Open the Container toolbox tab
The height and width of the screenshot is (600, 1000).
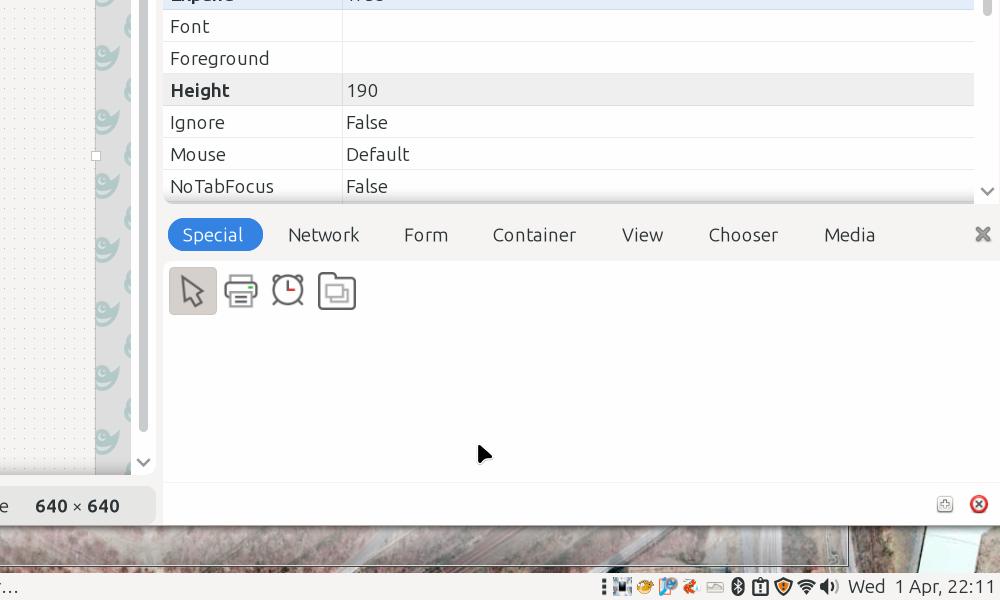click(534, 235)
